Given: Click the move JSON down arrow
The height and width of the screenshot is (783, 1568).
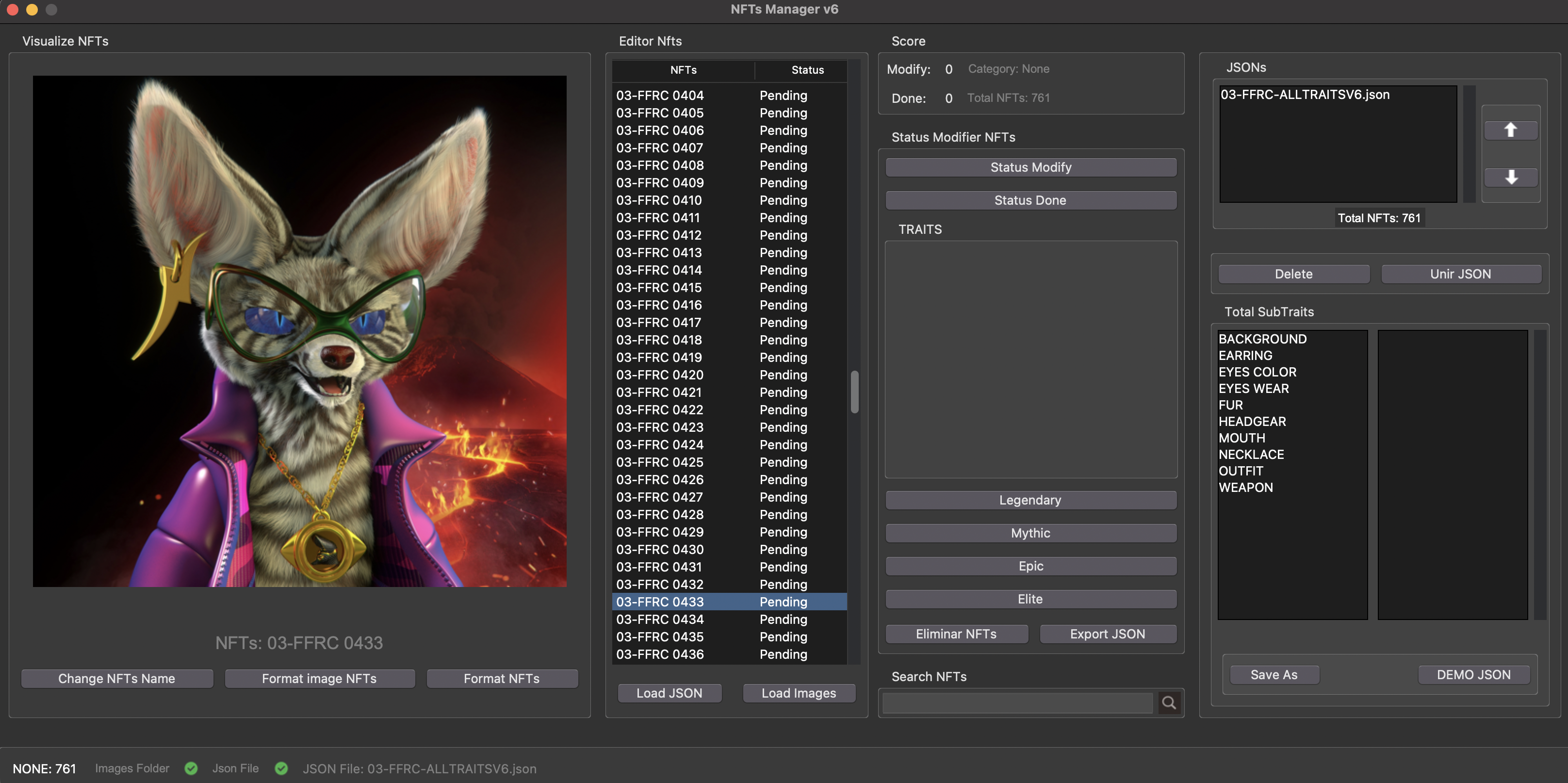Looking at the screenshot, I should click(x=1511, y=177).
